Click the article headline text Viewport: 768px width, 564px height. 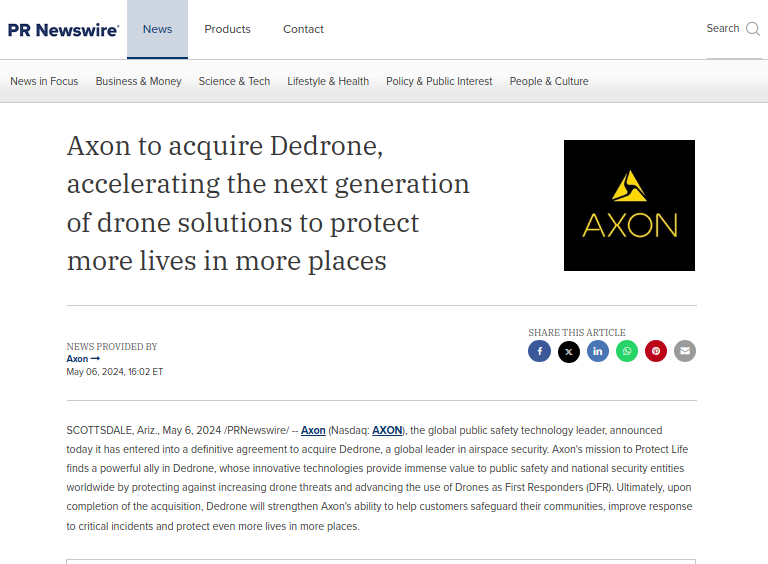coord(268,203)
